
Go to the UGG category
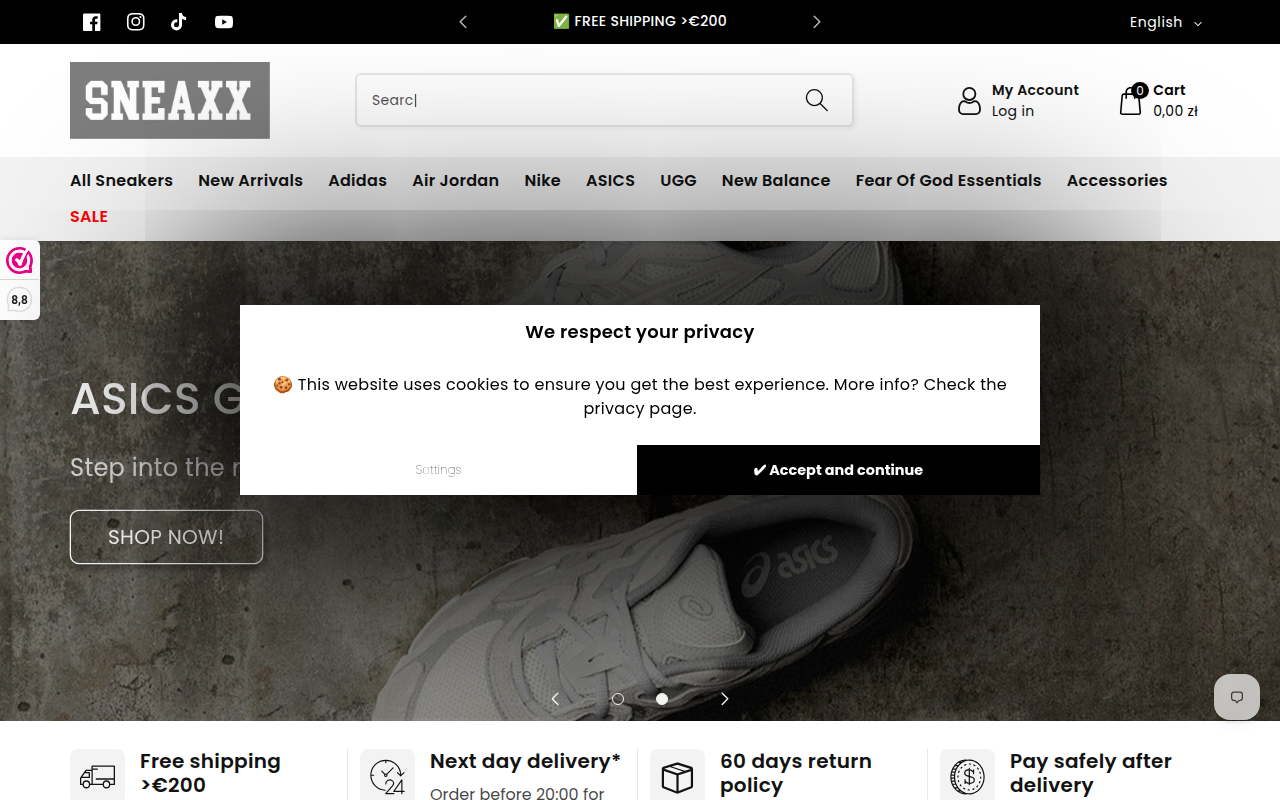coord(678,181)
